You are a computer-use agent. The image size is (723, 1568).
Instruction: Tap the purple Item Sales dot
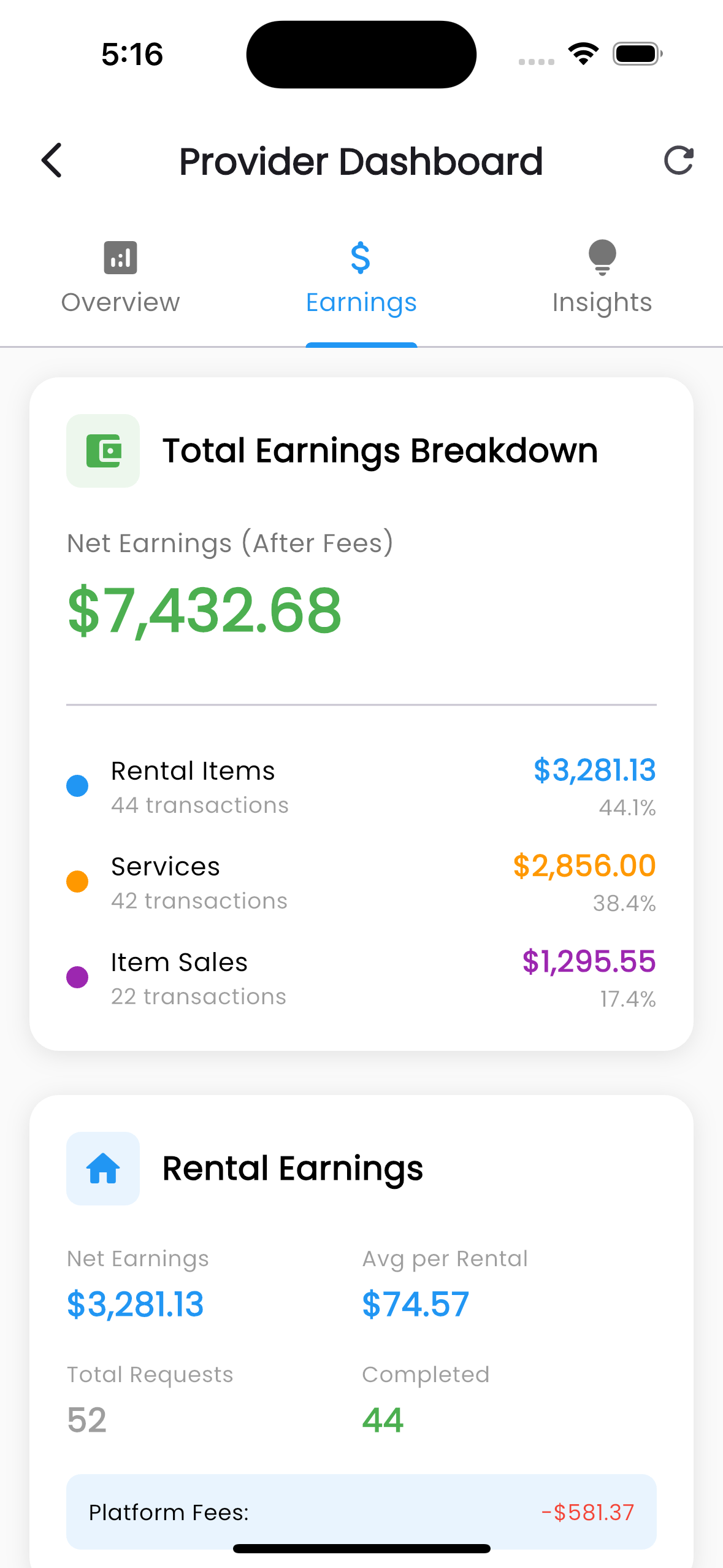click(x=77, y=977)
